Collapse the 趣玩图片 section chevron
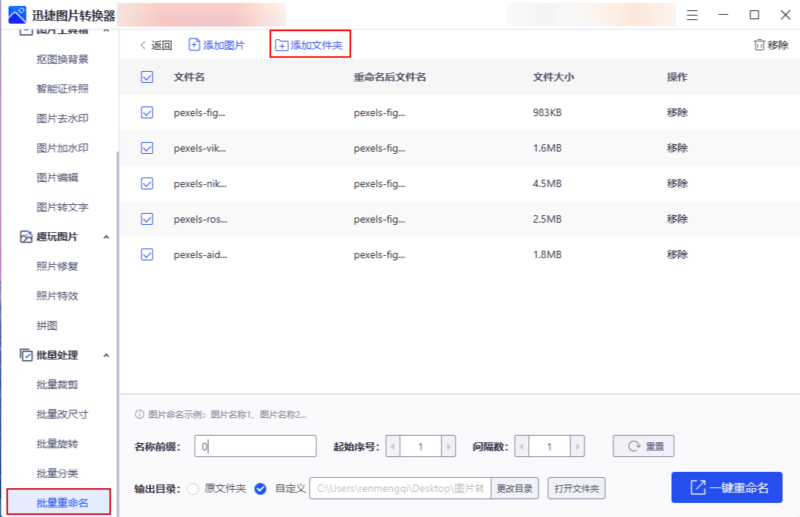This screenshot has height=517, width=800. click(x=106, y=237)
